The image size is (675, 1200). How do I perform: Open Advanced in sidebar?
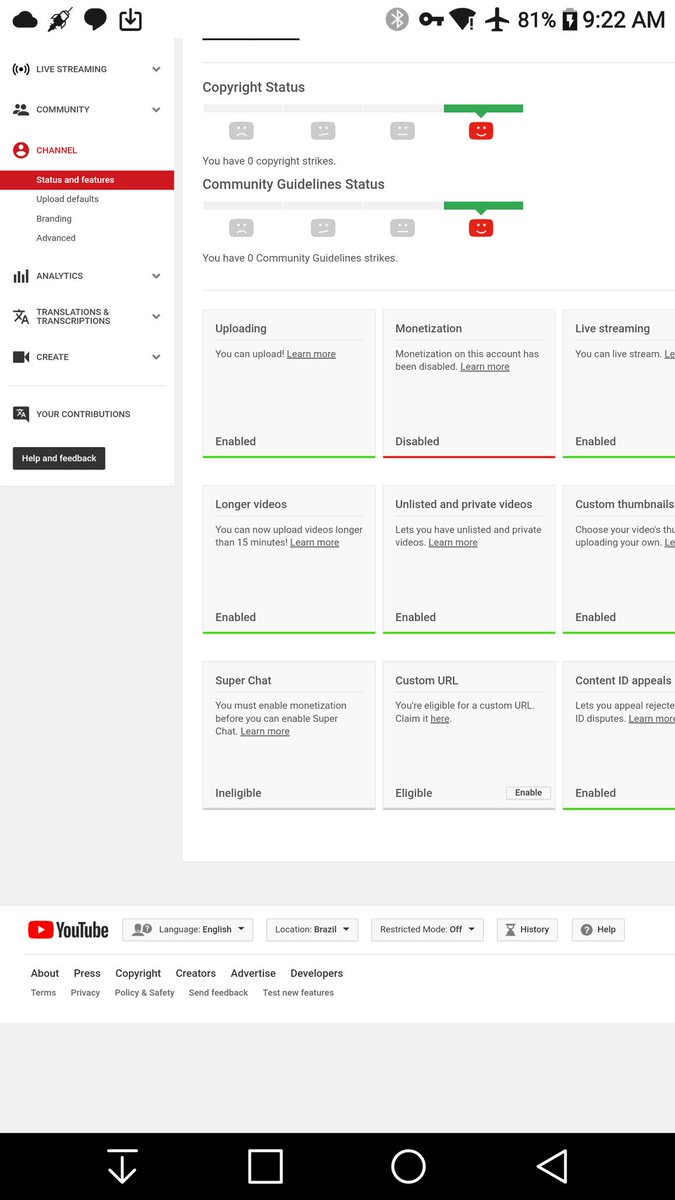[56, 238]
